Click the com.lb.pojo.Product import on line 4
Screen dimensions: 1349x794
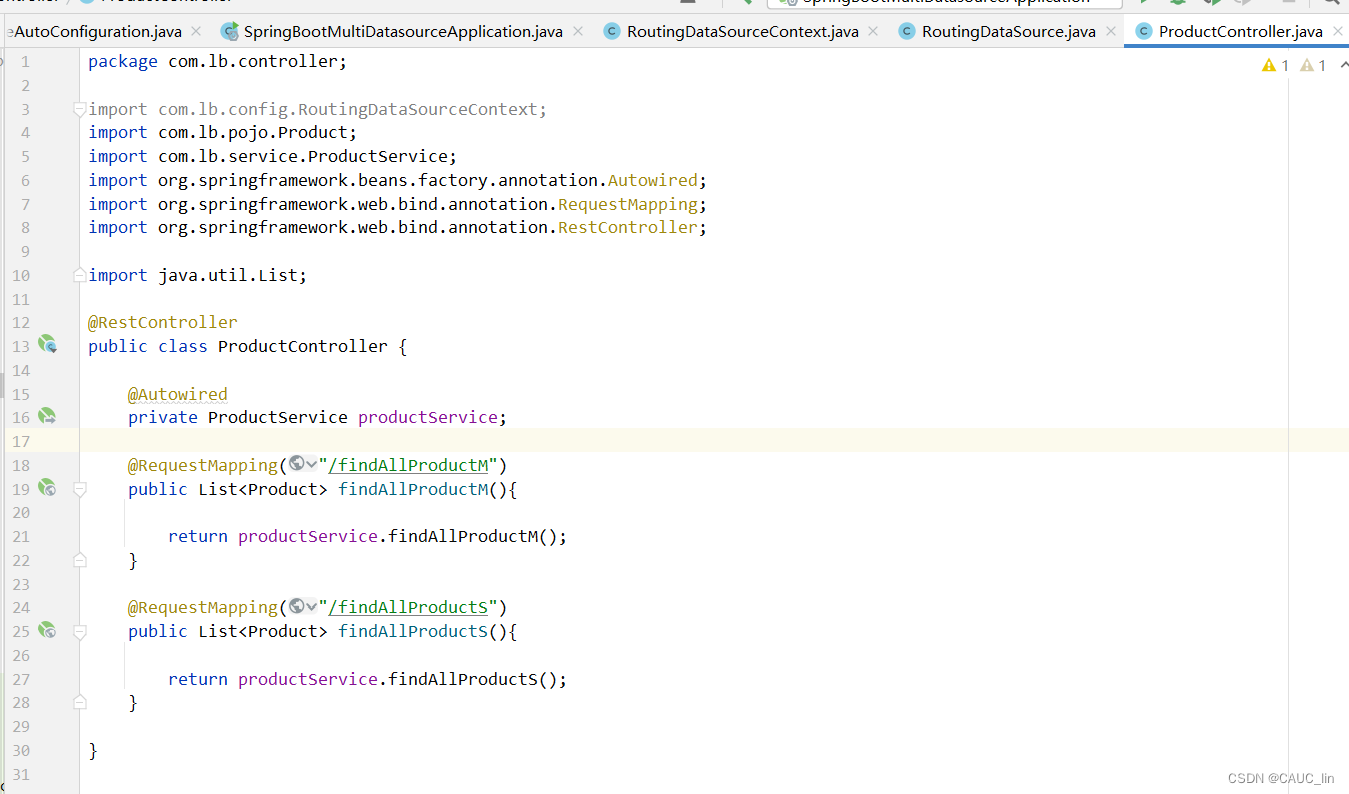[253, 132]
